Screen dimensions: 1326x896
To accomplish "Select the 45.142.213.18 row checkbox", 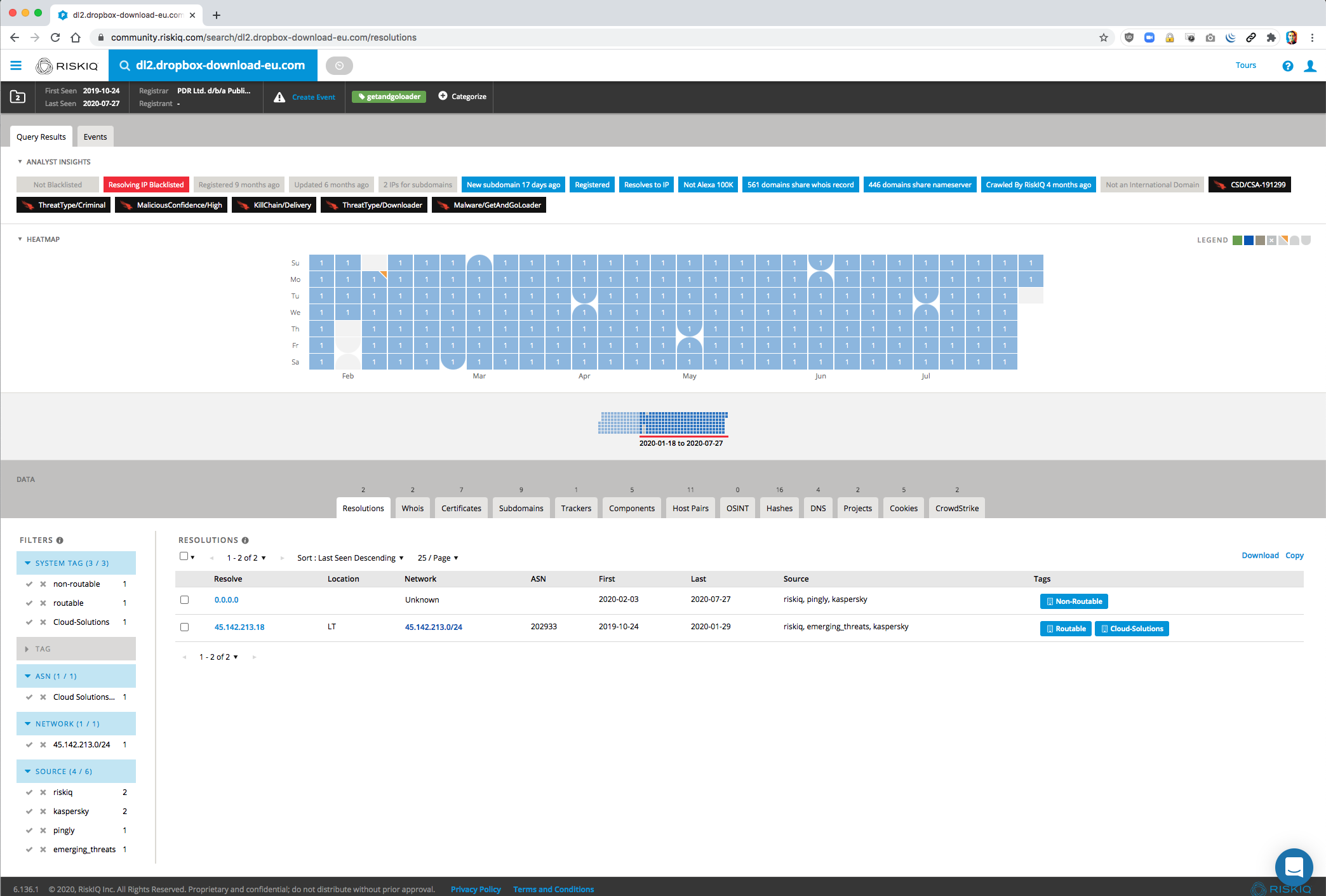I will click(x=184, y=627).
